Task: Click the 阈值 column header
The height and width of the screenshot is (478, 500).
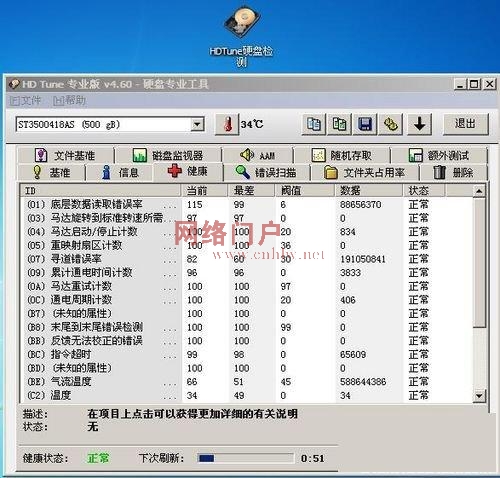Action: pos(305,191)
